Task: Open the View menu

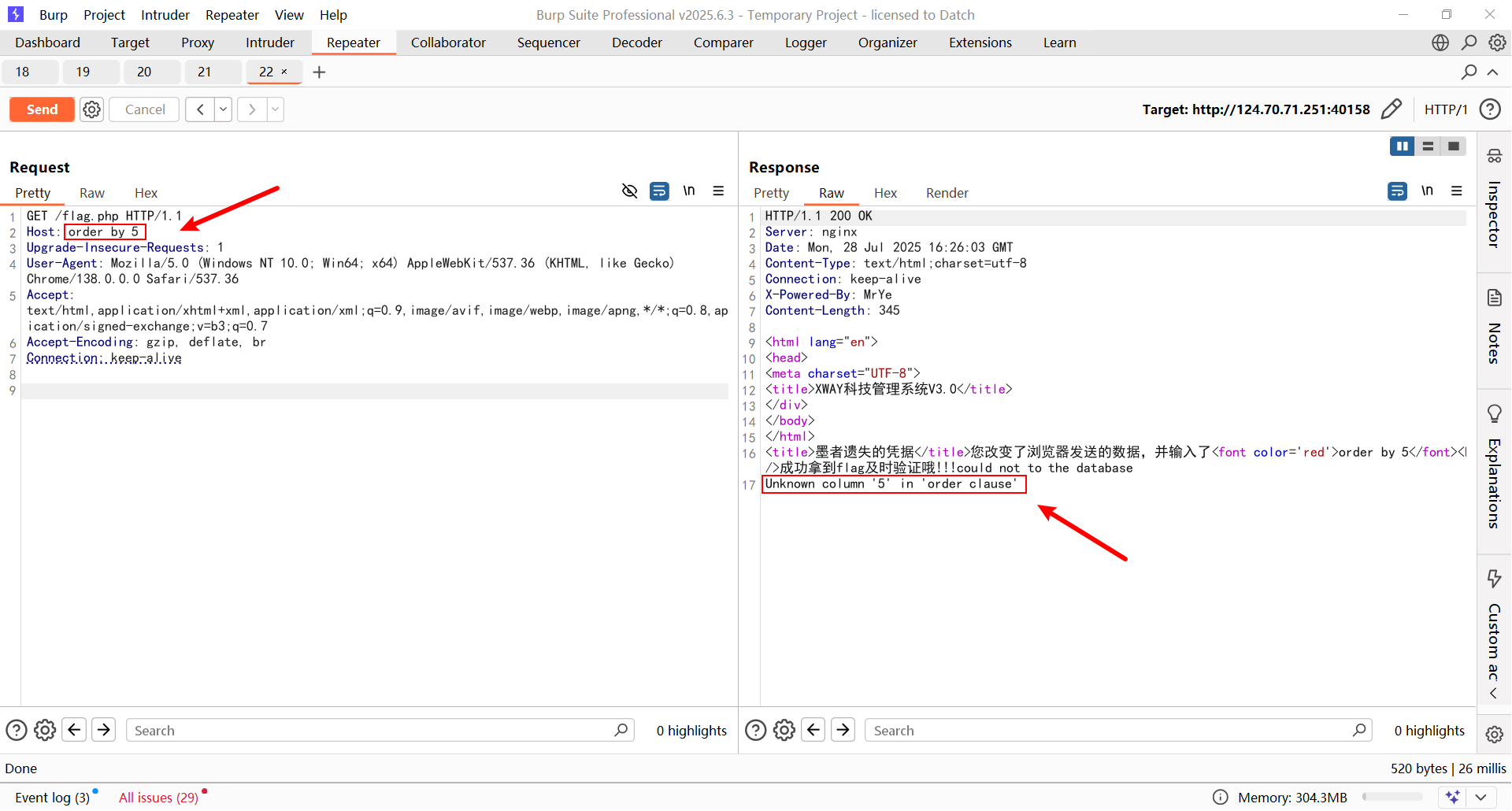Action: pyautogui.click(x=289, y=15)
